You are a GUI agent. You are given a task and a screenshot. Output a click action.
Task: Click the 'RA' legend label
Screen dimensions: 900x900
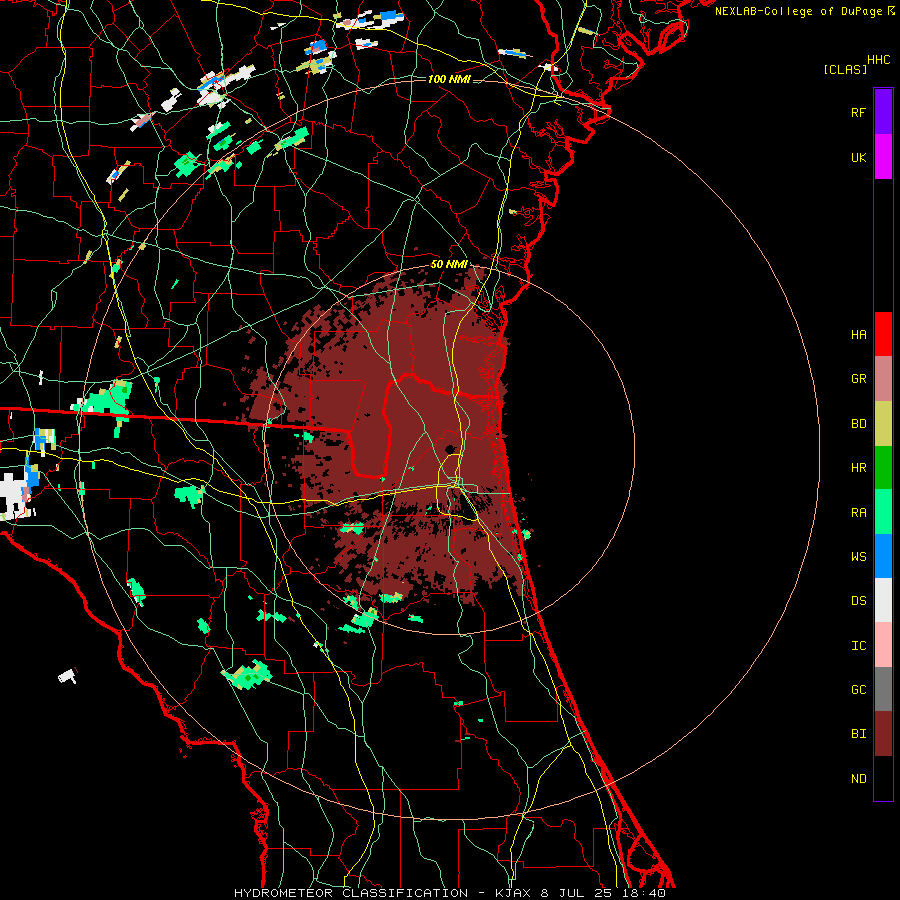[x=858, y=513]
